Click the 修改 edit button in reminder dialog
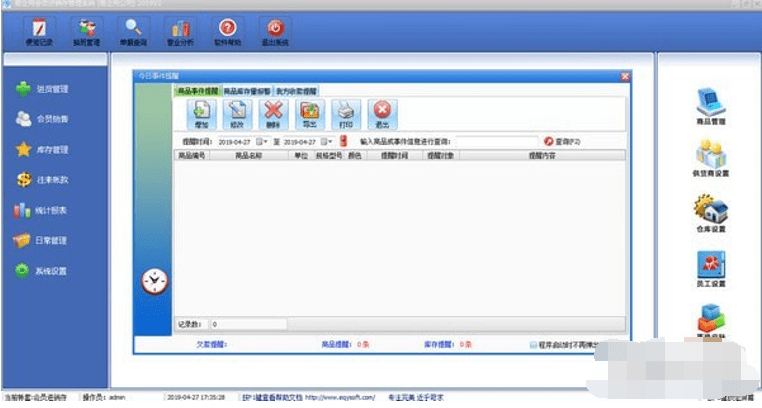This screenshot has width=762, height=408. [x=237, y=115]
